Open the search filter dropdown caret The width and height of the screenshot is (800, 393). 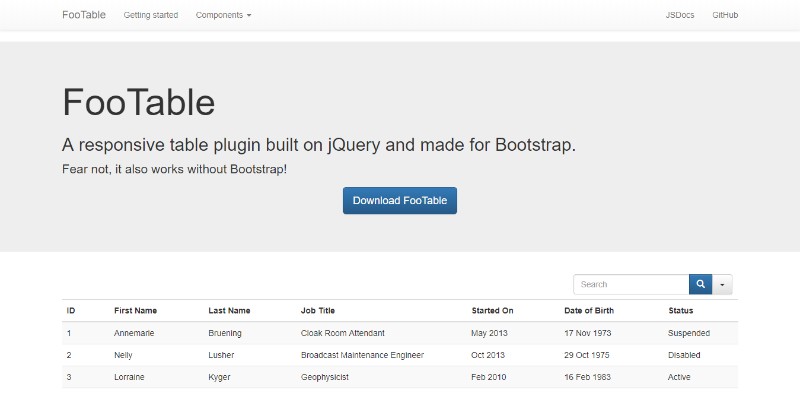tap(722, 284)
